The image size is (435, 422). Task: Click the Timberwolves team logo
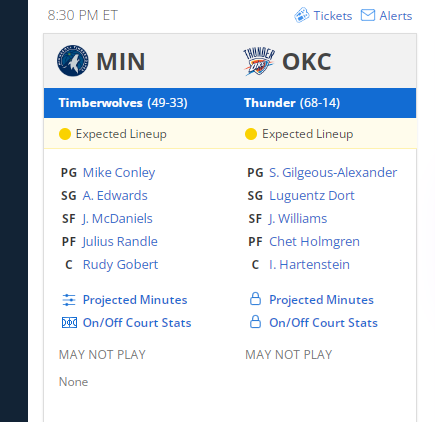(x=73, y=61)
